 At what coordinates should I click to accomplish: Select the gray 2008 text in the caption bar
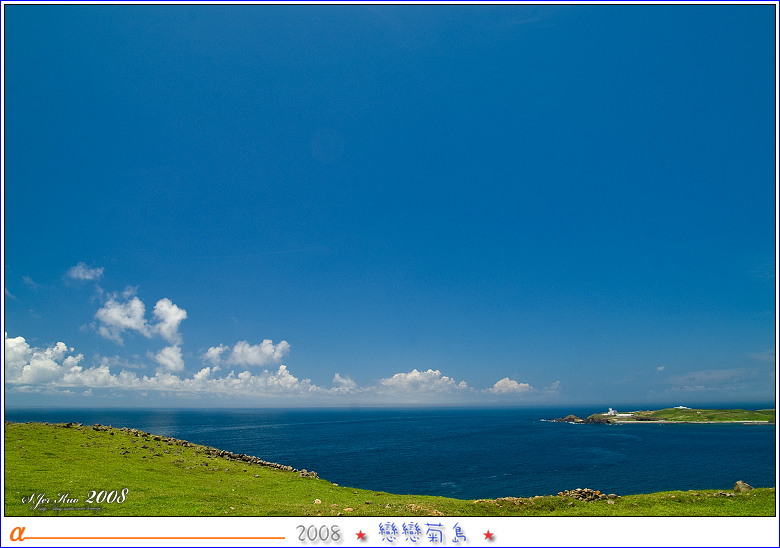319,534
